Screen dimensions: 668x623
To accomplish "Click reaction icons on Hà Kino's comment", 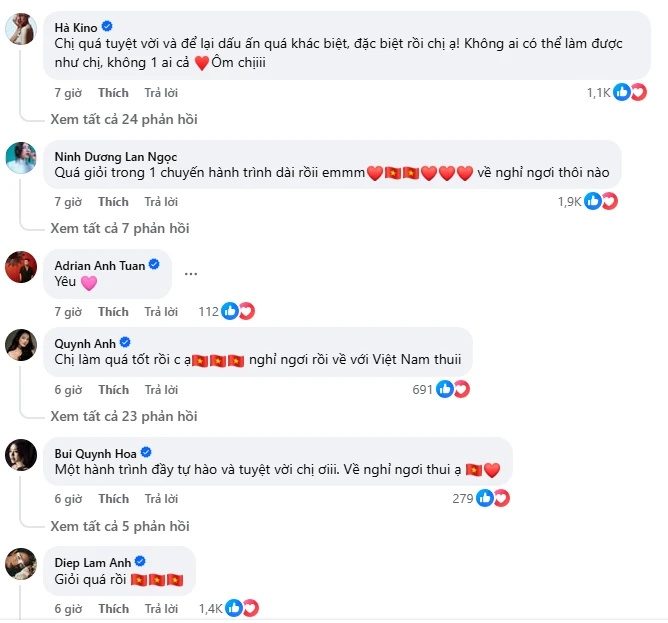I will click(631, 92).
